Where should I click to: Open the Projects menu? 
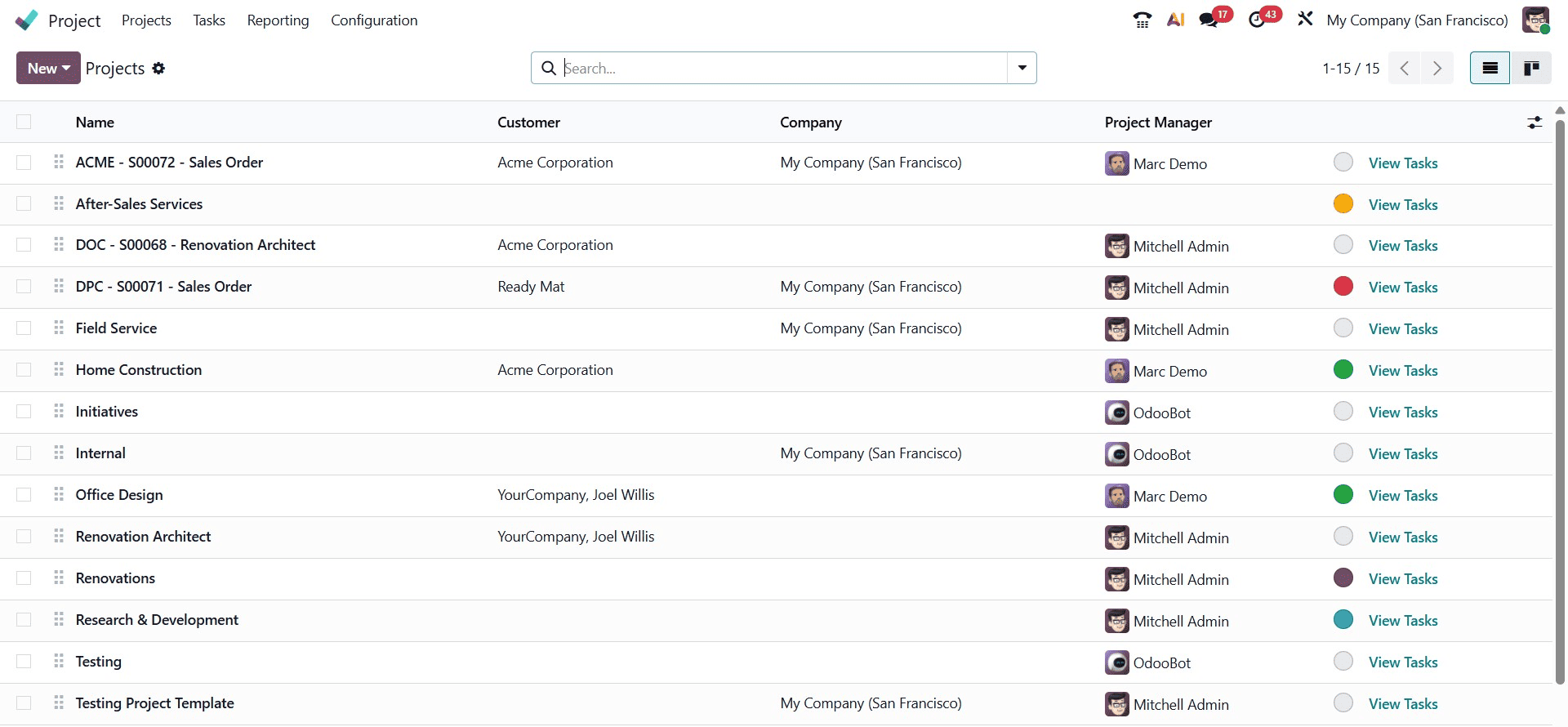[x=146, y=20]
